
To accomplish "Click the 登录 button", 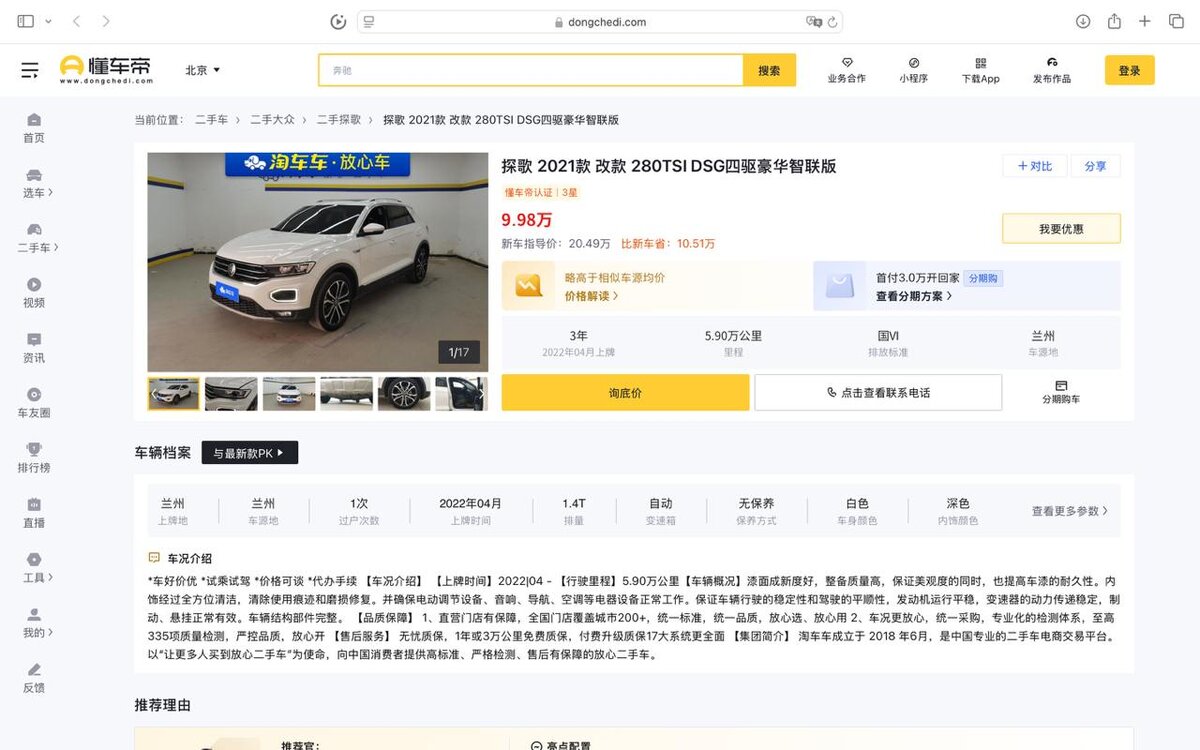I will coord(1130,70).
